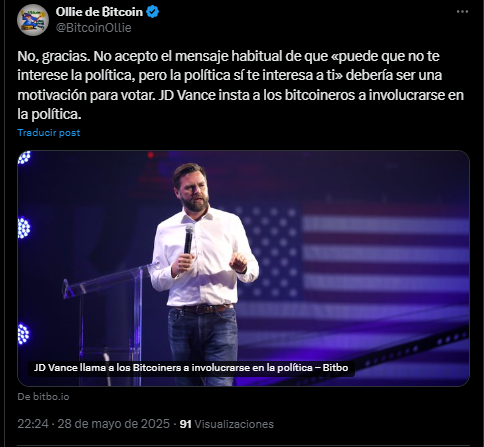Open the De bitbo.io source link
The height and width of the screenshot is (447, 484).
pos(43,397)
